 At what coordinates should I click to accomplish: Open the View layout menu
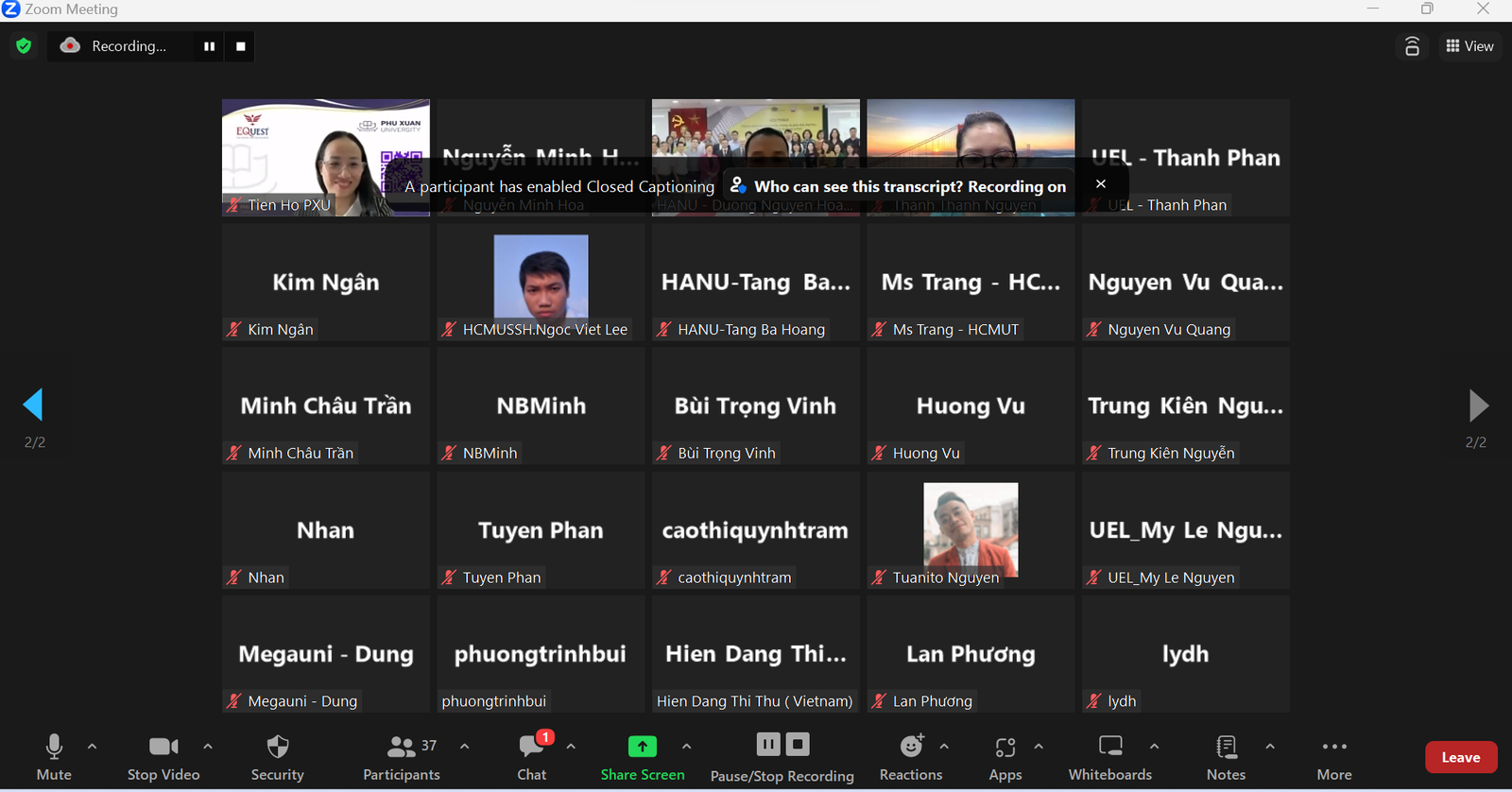(x=1469, y=46)
